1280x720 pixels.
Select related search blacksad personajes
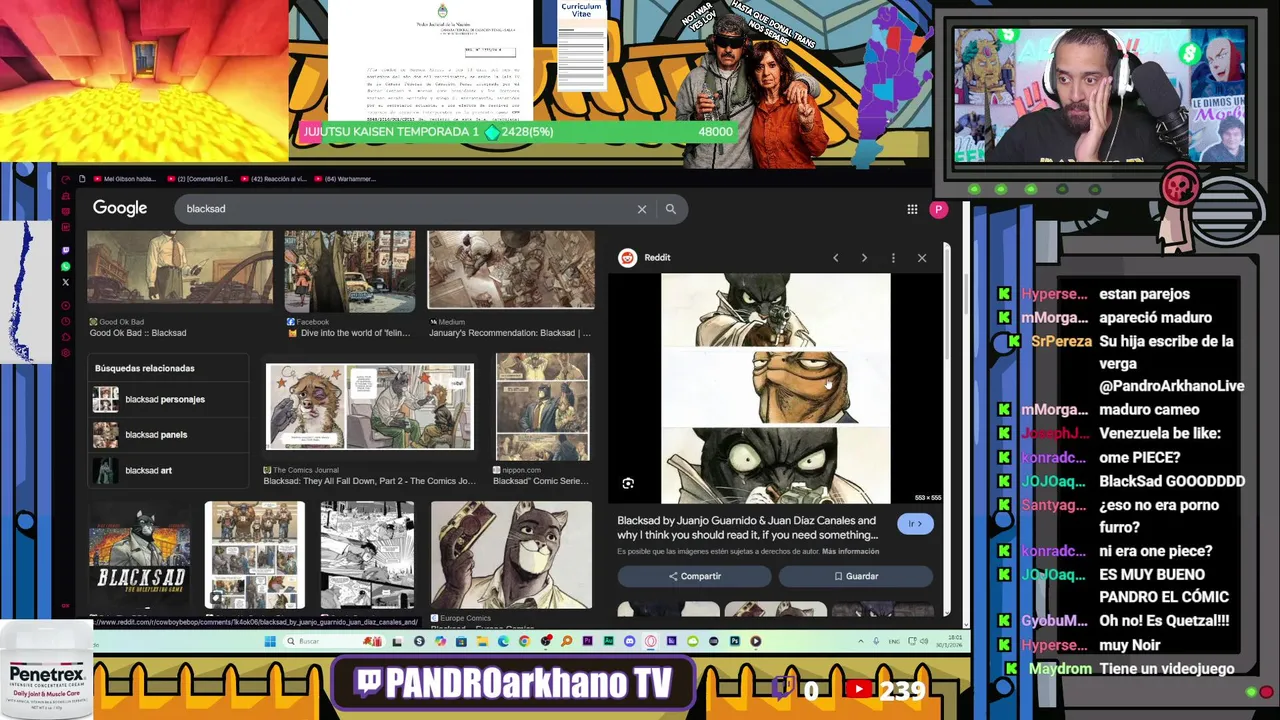[x=168, y=399]
